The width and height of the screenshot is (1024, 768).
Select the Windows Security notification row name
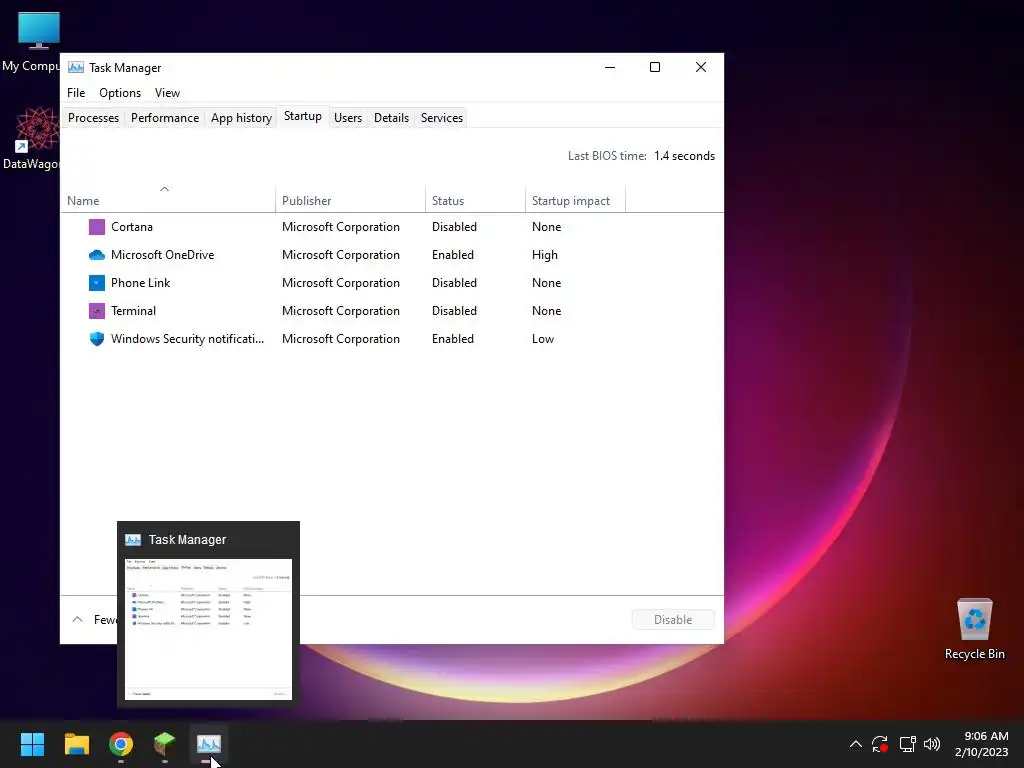pos(187,339)
